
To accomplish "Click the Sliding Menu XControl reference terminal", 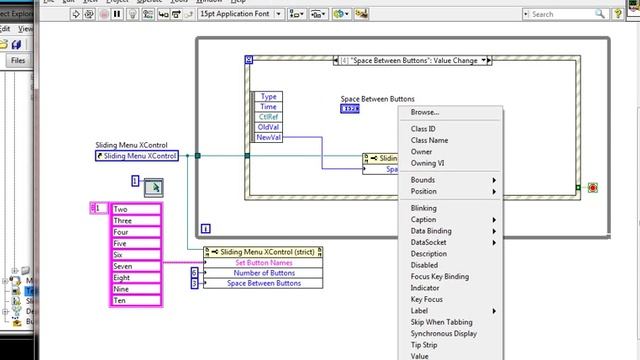I will pos(137,156).
